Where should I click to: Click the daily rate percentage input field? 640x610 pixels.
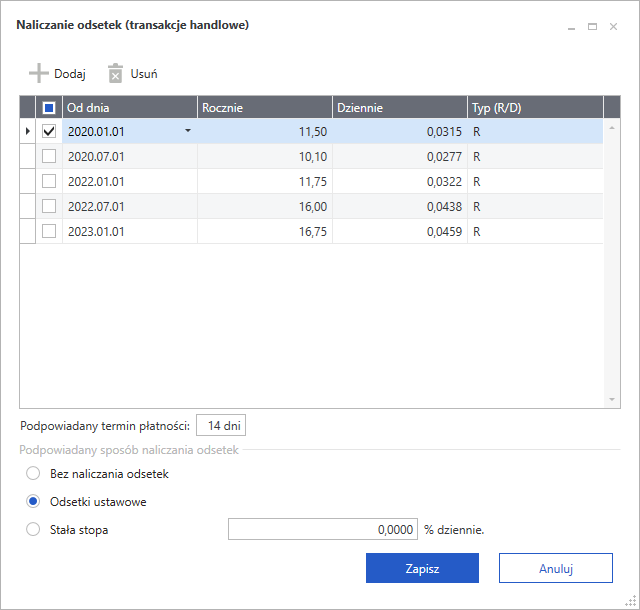point(322,530)
